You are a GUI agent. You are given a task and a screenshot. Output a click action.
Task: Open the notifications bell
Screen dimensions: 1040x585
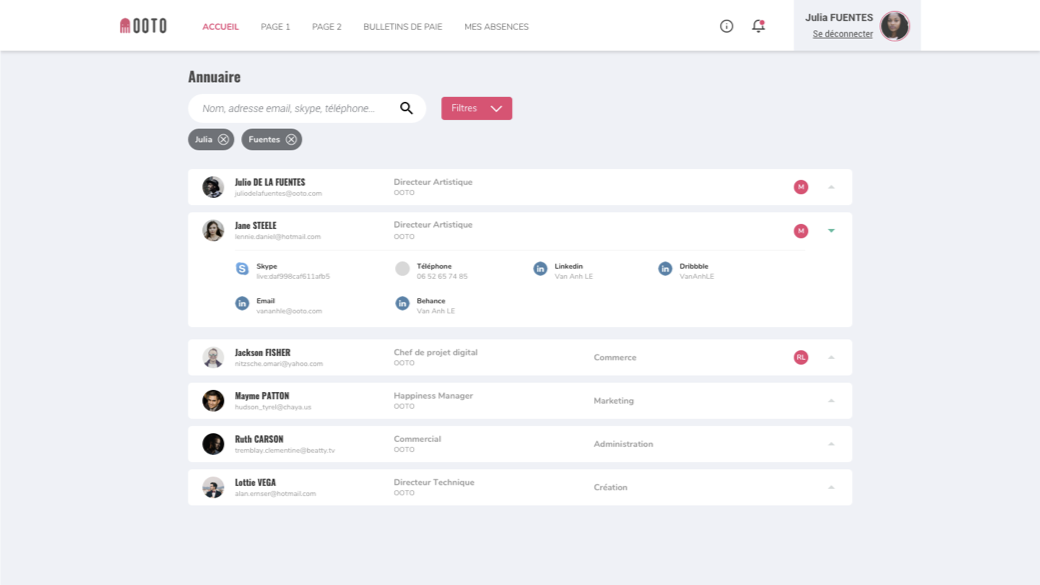click(x=758, y=26)
